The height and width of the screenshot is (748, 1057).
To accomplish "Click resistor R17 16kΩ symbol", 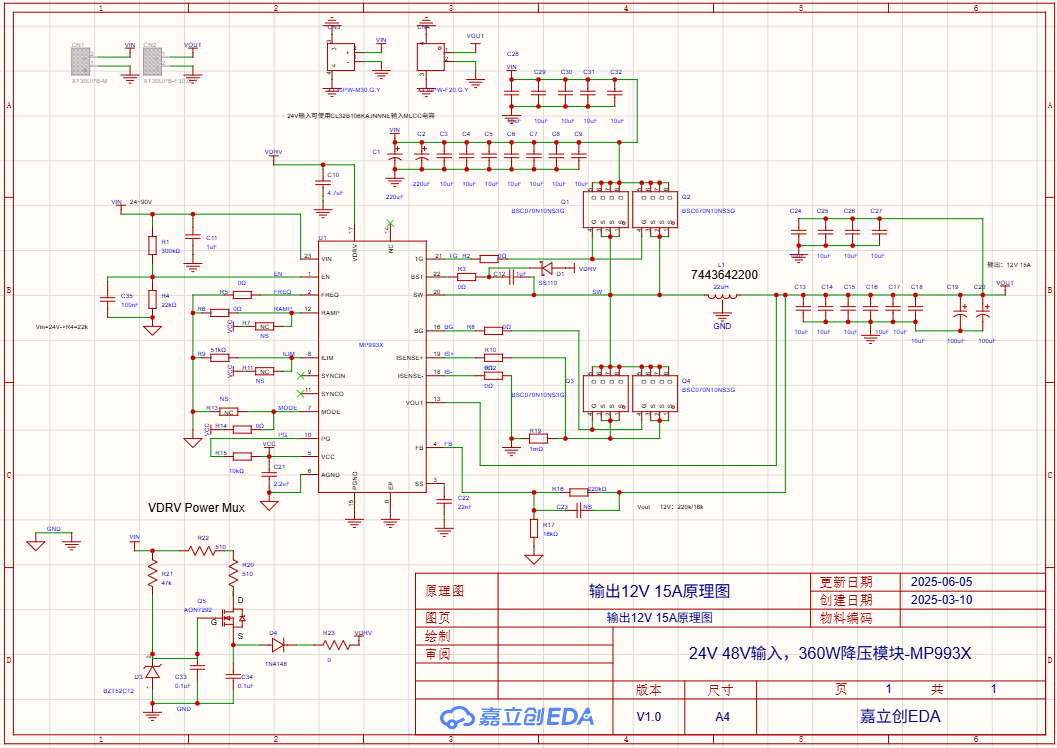I will tap(534, 529).
